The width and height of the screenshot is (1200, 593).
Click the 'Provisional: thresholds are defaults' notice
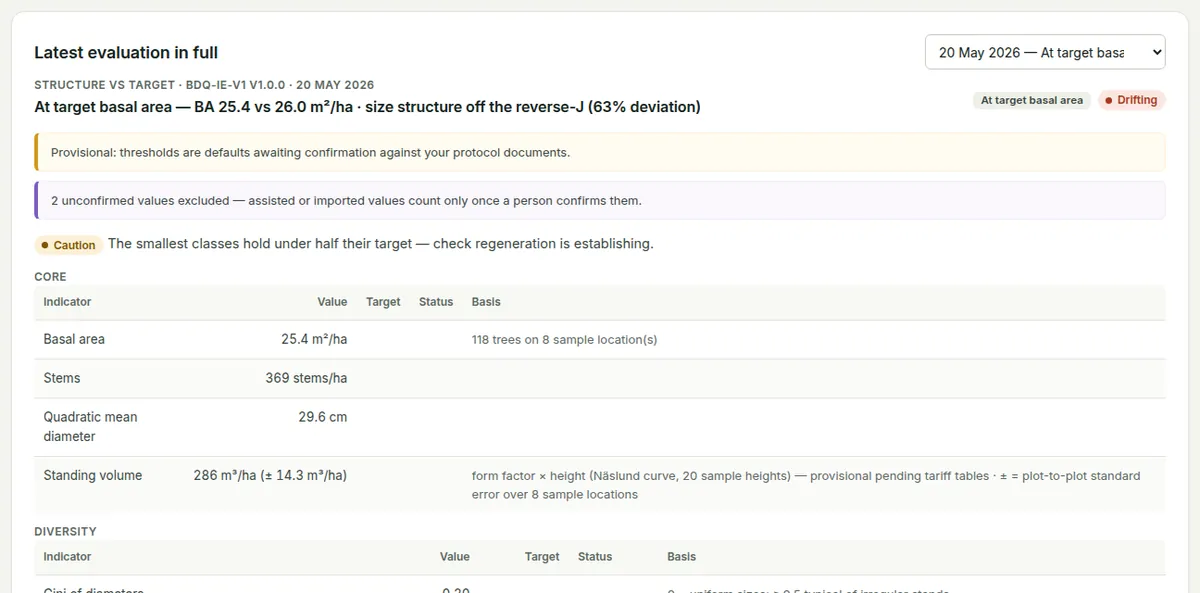(x=600, y=153)
